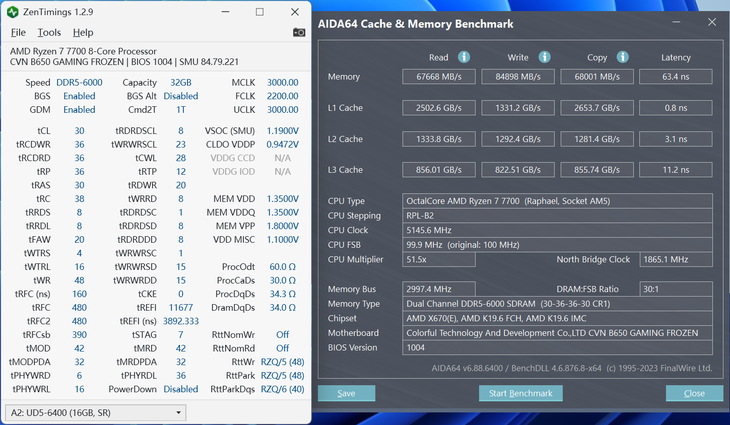Click the L3 Cache copy value 855.74 GB/s
This screenshot has width=730, height=425.
point(597,170)
